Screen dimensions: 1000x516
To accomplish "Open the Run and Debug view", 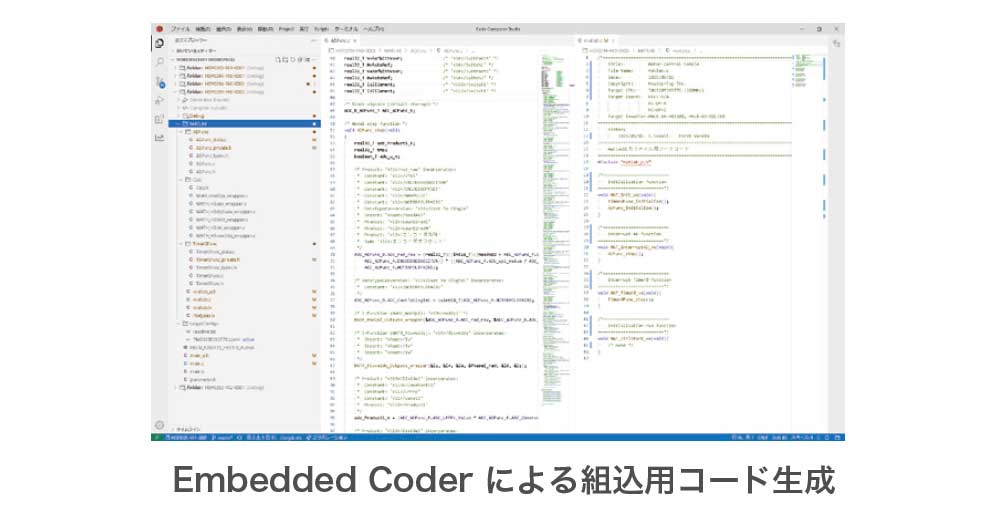I will (160, 100).
